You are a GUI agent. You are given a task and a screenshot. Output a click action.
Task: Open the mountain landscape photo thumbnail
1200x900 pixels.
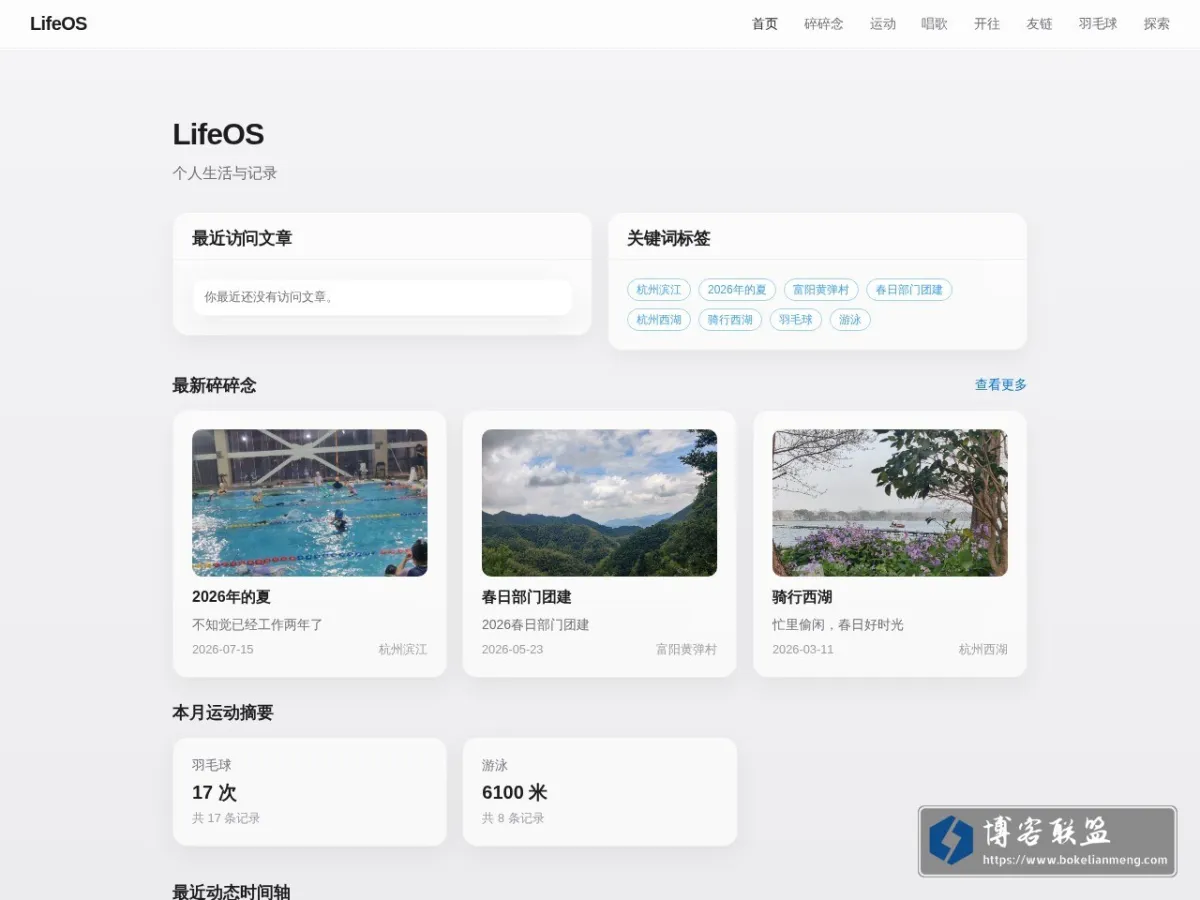tap(600, 503)
